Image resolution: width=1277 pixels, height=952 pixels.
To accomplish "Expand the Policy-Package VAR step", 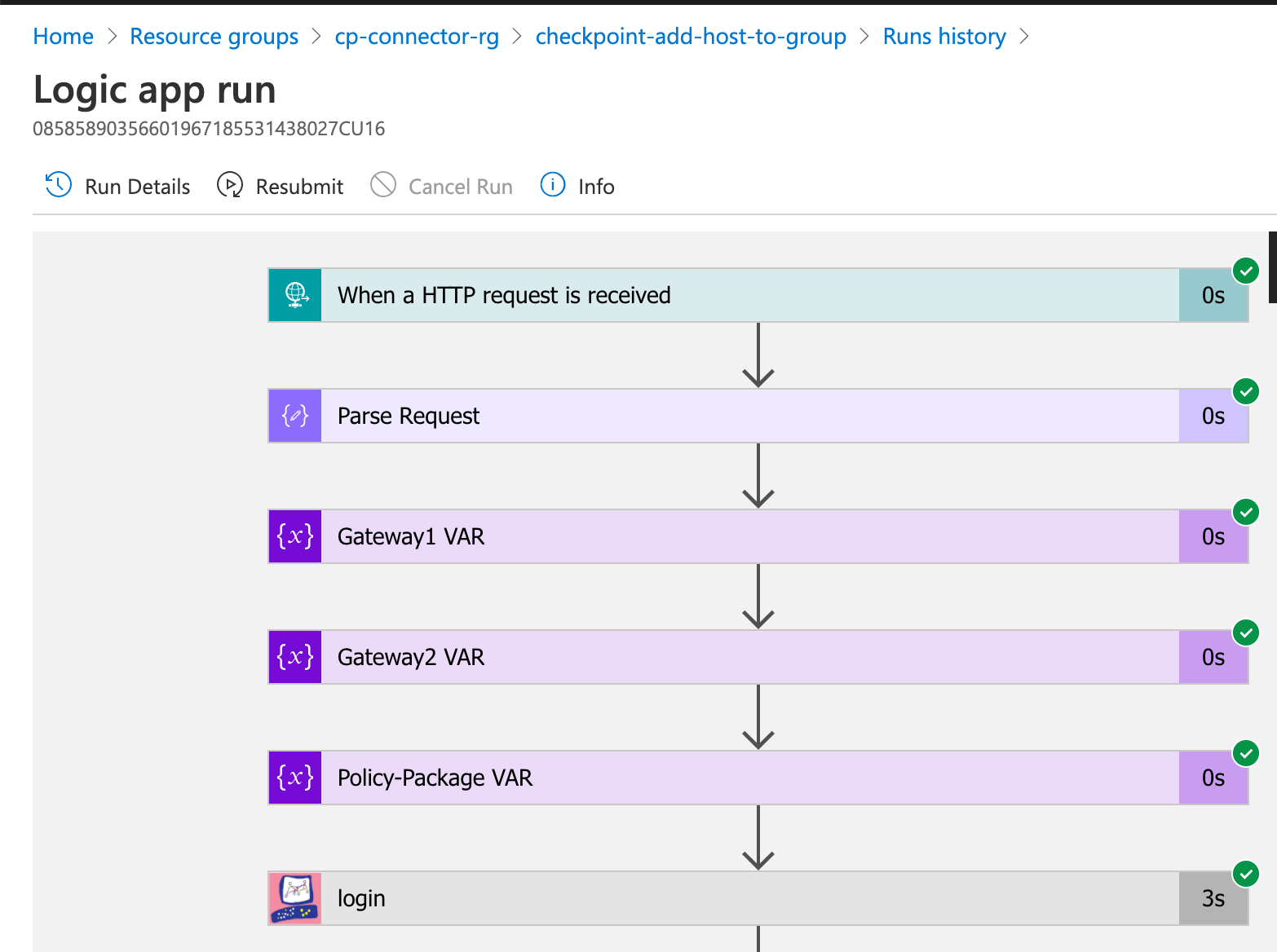I will [758, 778].
